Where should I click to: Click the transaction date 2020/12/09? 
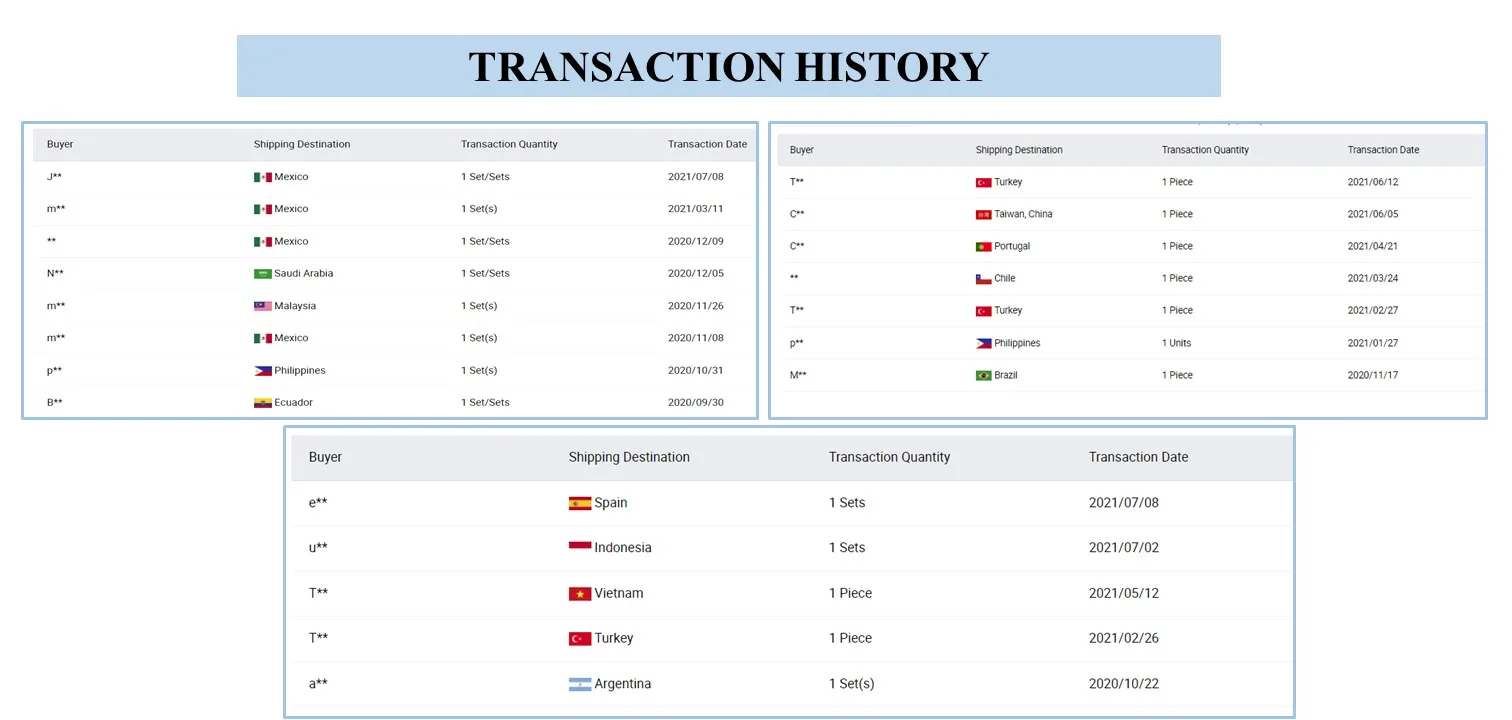click(x=696, y=241)
